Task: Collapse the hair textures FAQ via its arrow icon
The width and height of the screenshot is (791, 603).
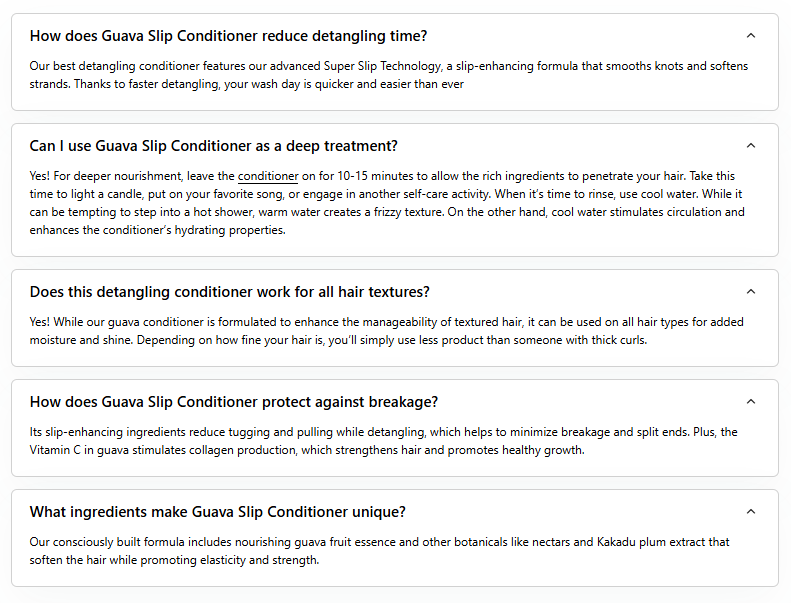Action: coord(751,292)
